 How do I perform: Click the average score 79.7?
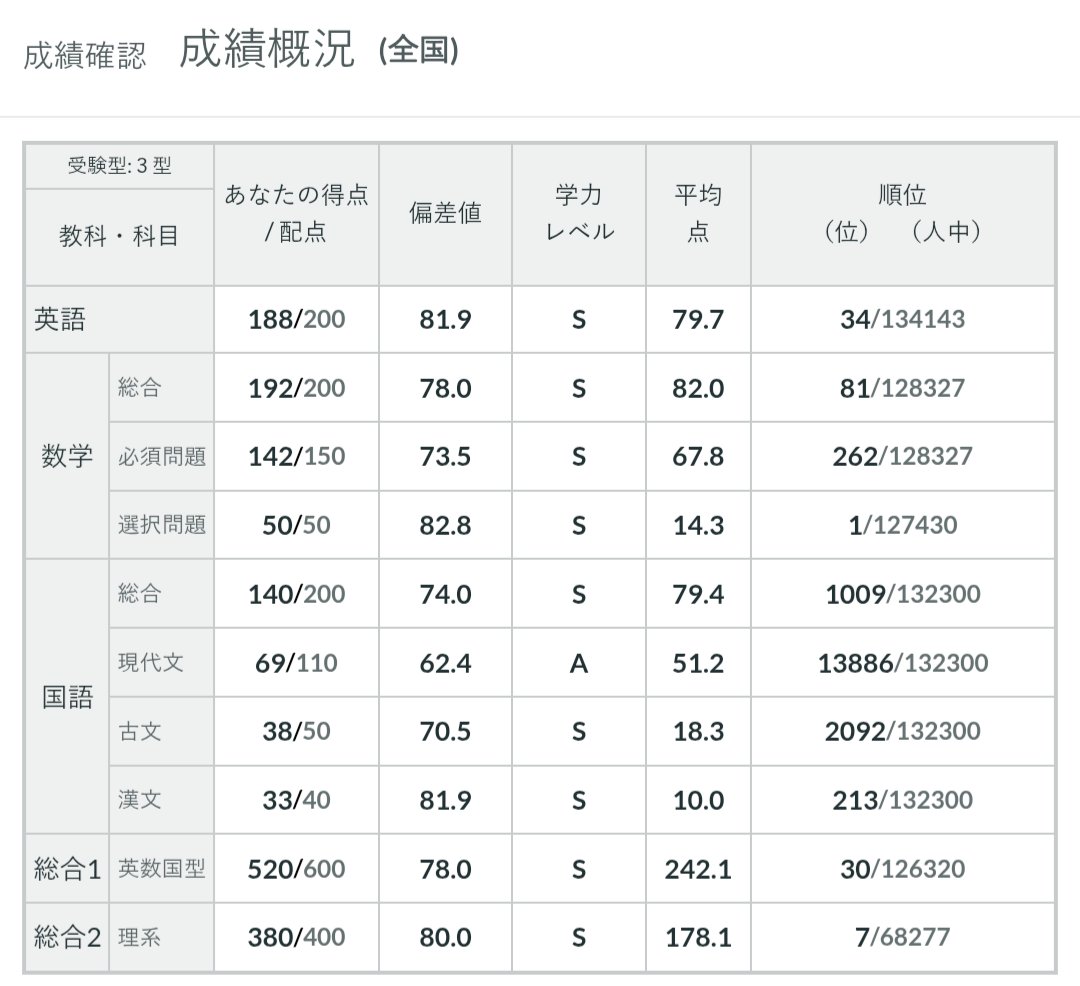tap(698, 319)
